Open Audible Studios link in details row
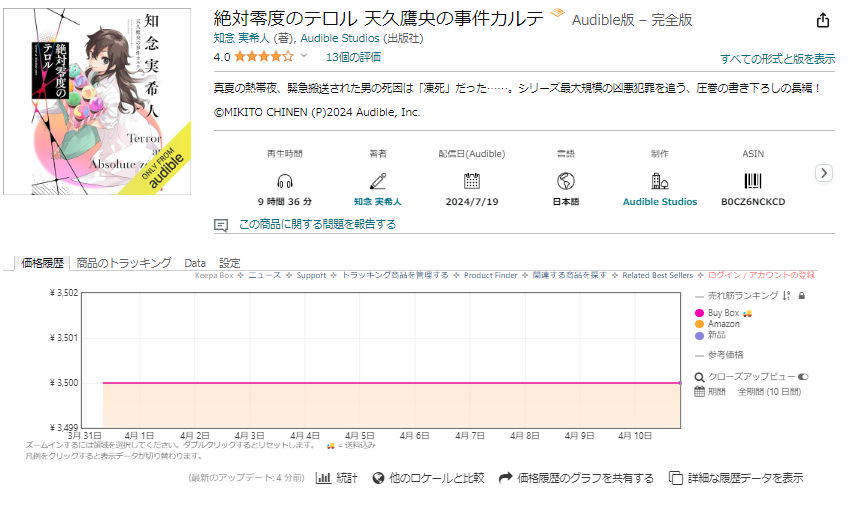Screen dimensions: 852x518 660,202
